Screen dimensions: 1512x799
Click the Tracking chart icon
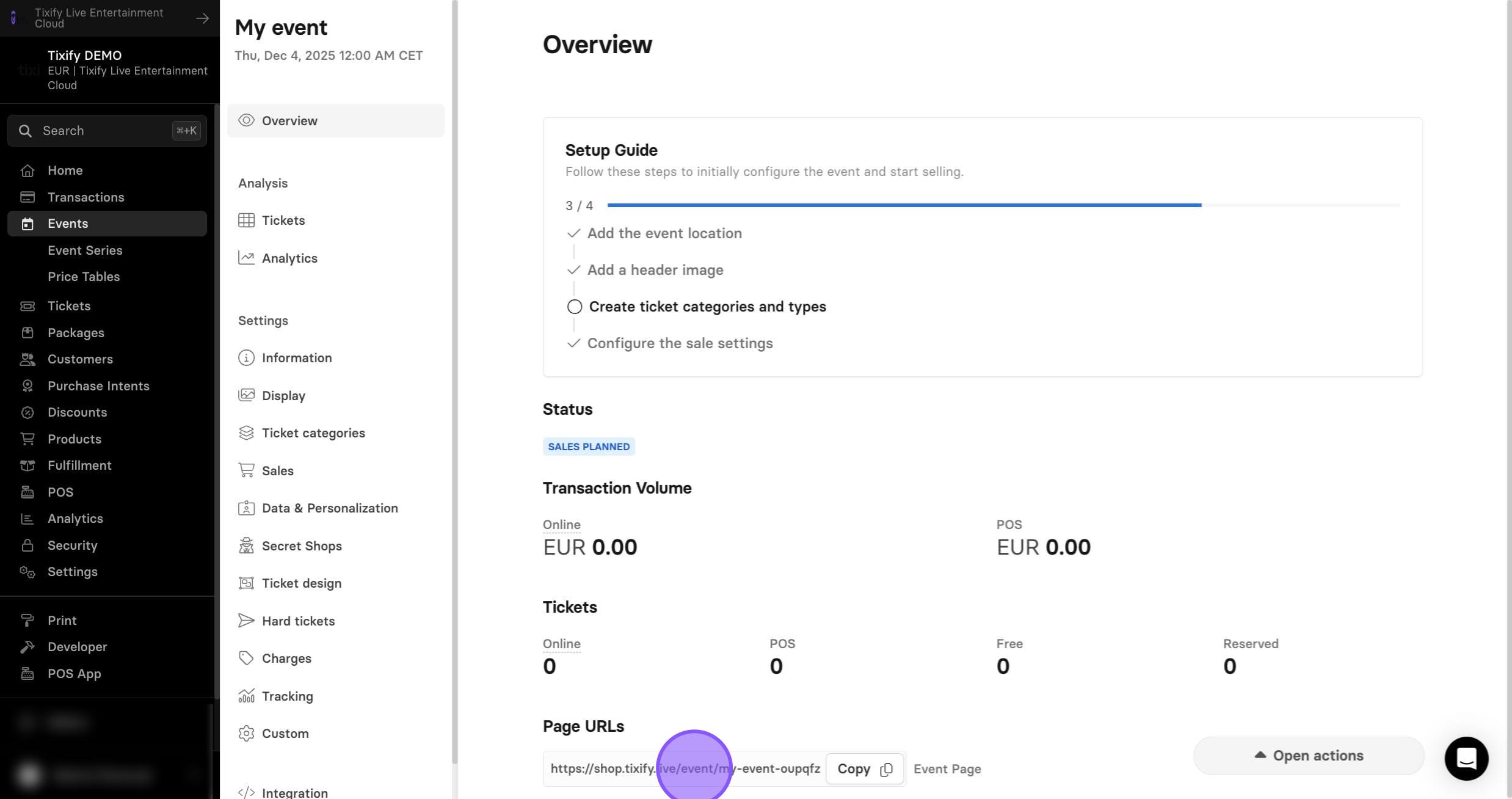246,696
